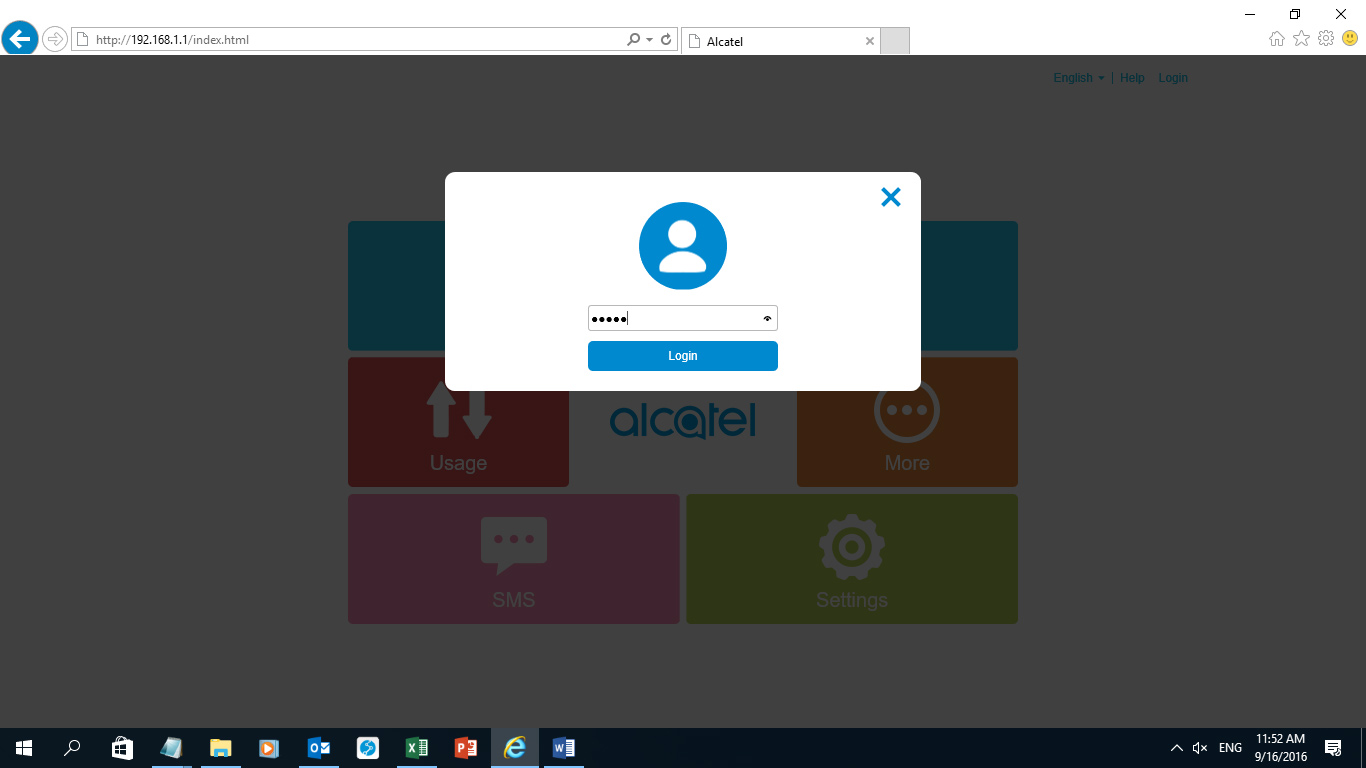This screenshot has width=1366, height=768.
Task: Click the smiley feedback icon
Action: (1350, 39)
